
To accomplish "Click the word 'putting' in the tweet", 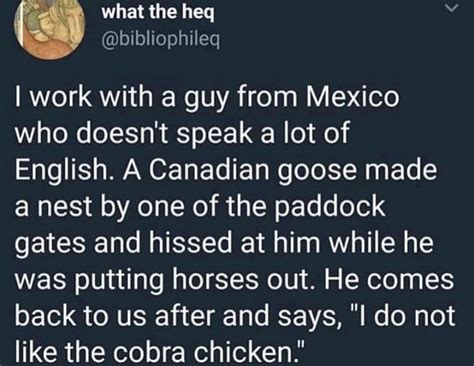I will click(120, 281).
